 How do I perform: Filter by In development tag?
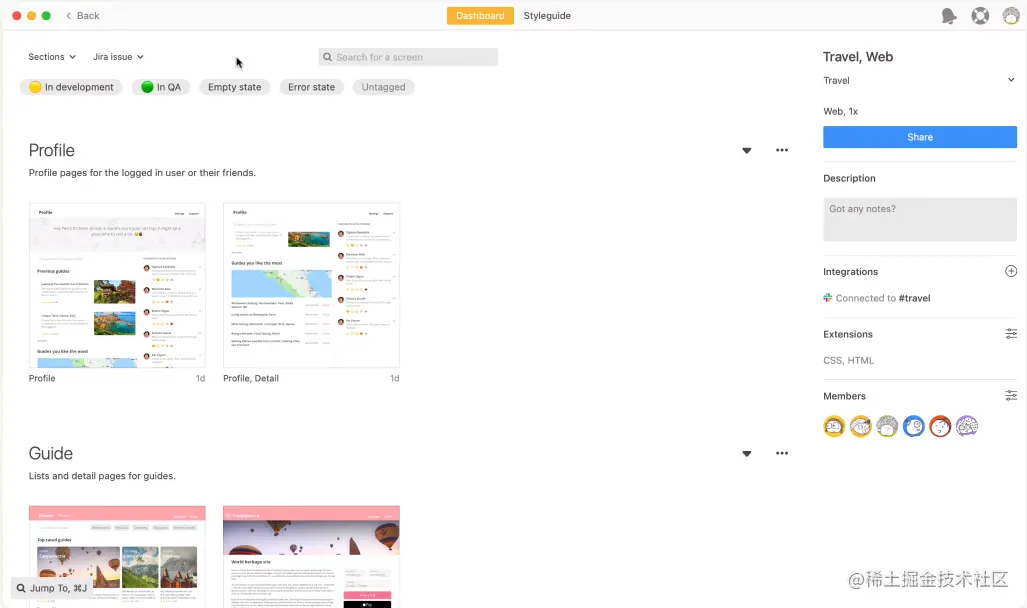(x=71, y=87)
